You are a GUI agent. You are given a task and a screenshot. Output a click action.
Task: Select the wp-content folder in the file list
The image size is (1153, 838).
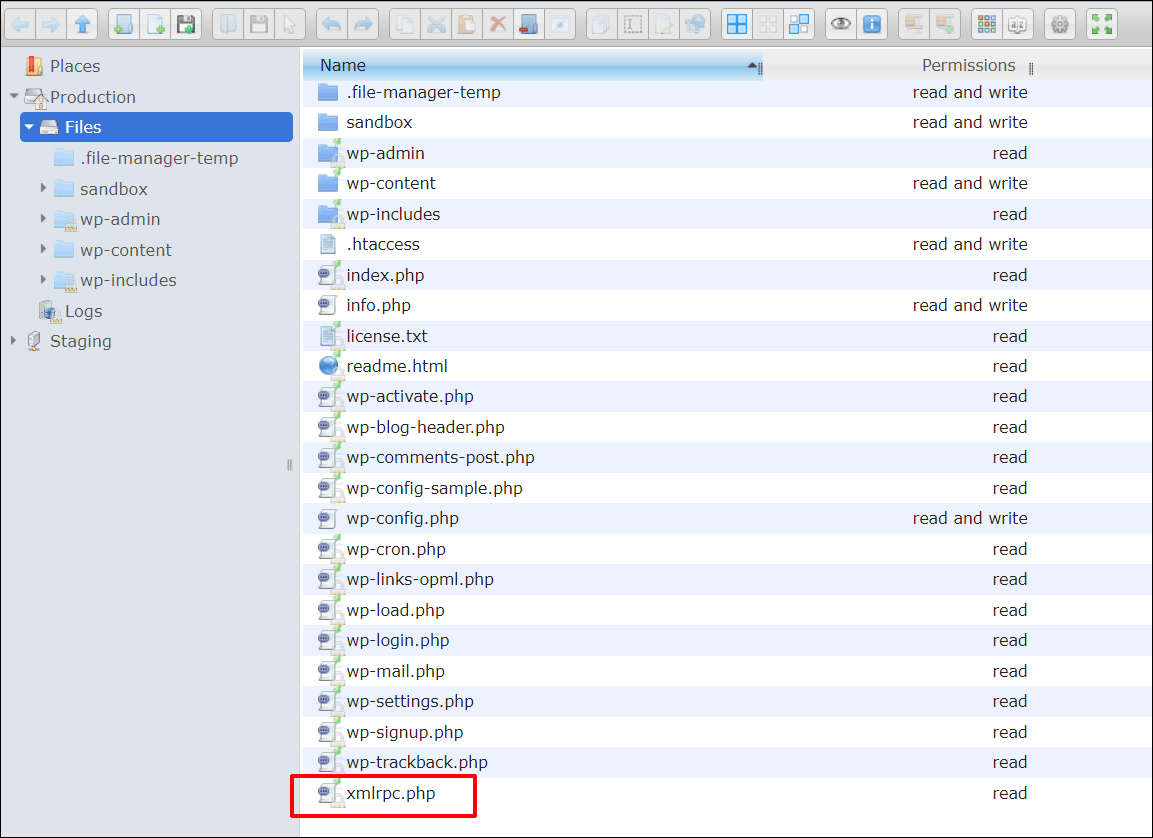pos(727,183)
